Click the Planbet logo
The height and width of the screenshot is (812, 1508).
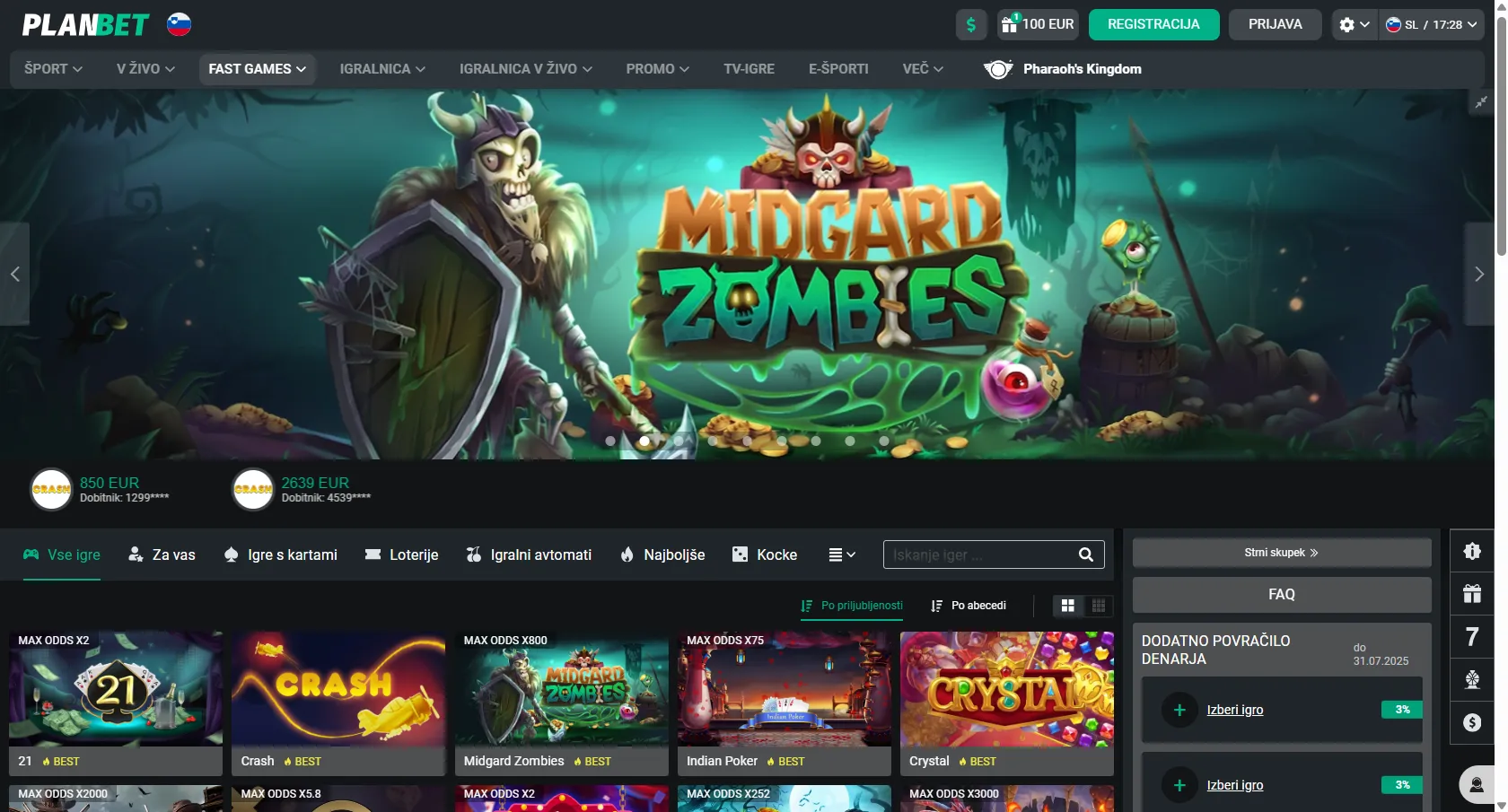pos(85,24)
